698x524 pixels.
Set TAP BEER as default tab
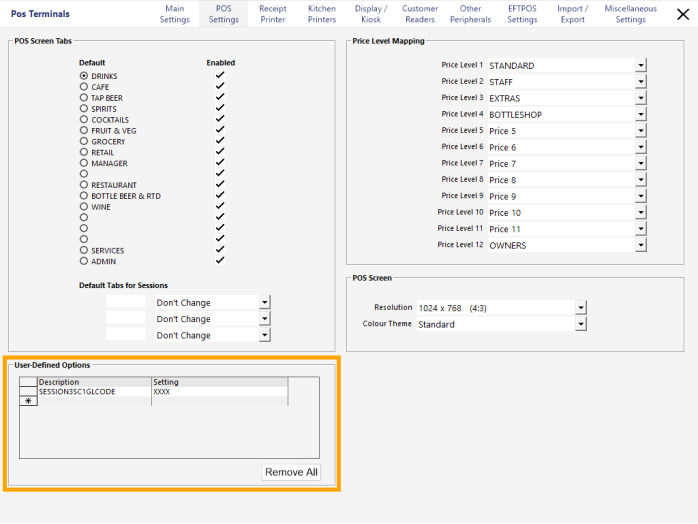point(84,97)
